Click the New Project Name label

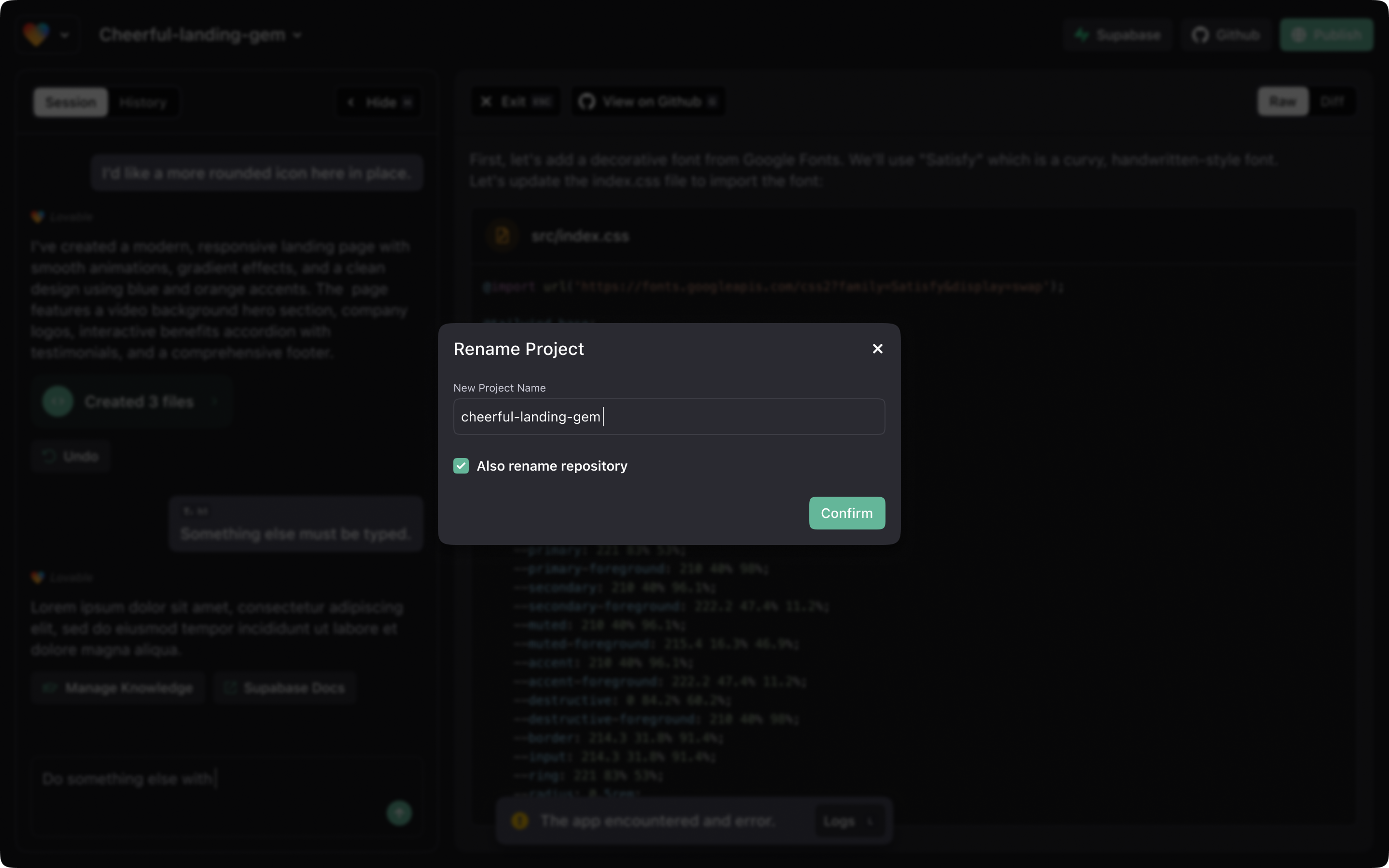(x=499, y=388)
